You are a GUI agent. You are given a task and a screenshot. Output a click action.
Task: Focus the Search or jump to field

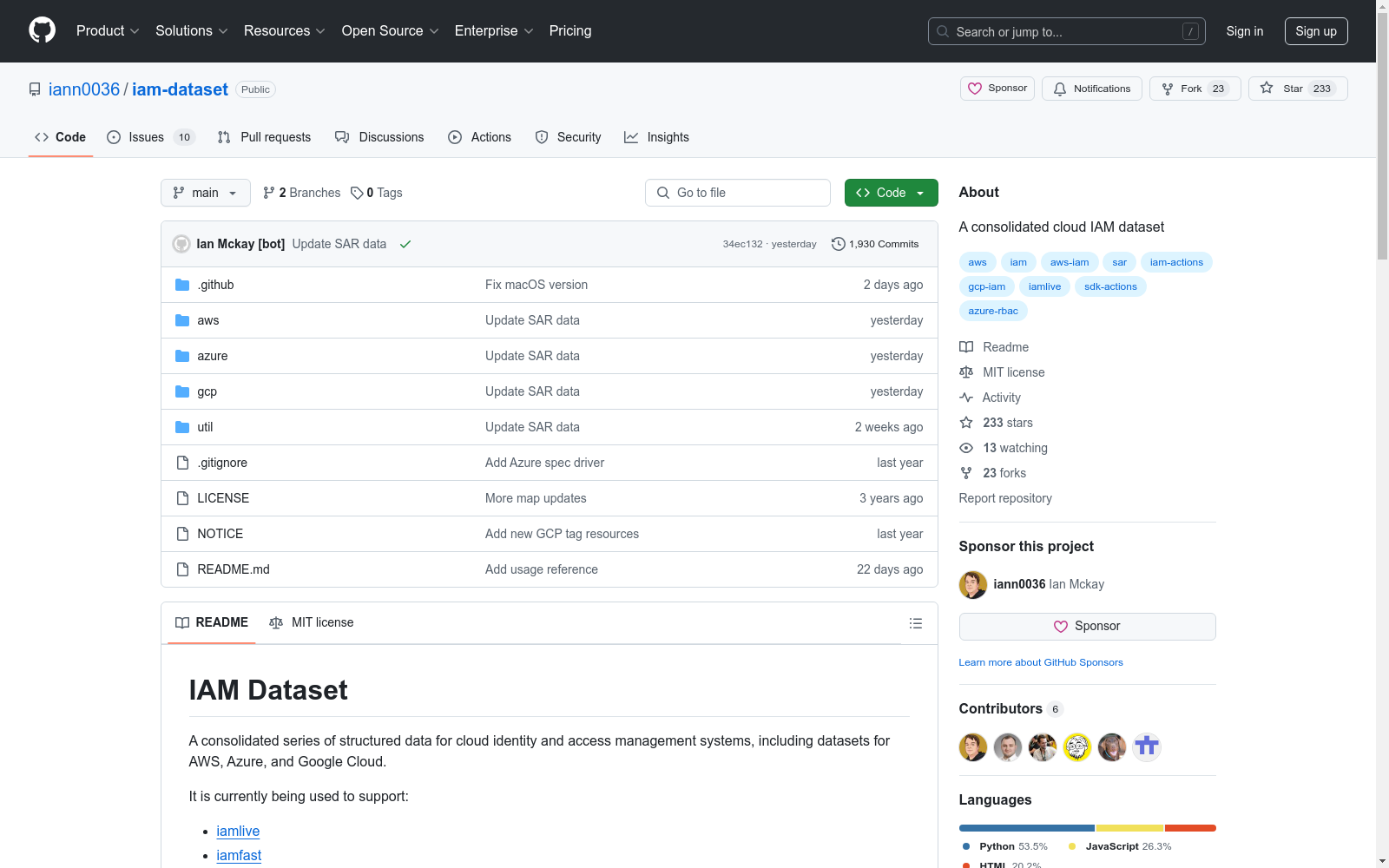coord(1067,31)
